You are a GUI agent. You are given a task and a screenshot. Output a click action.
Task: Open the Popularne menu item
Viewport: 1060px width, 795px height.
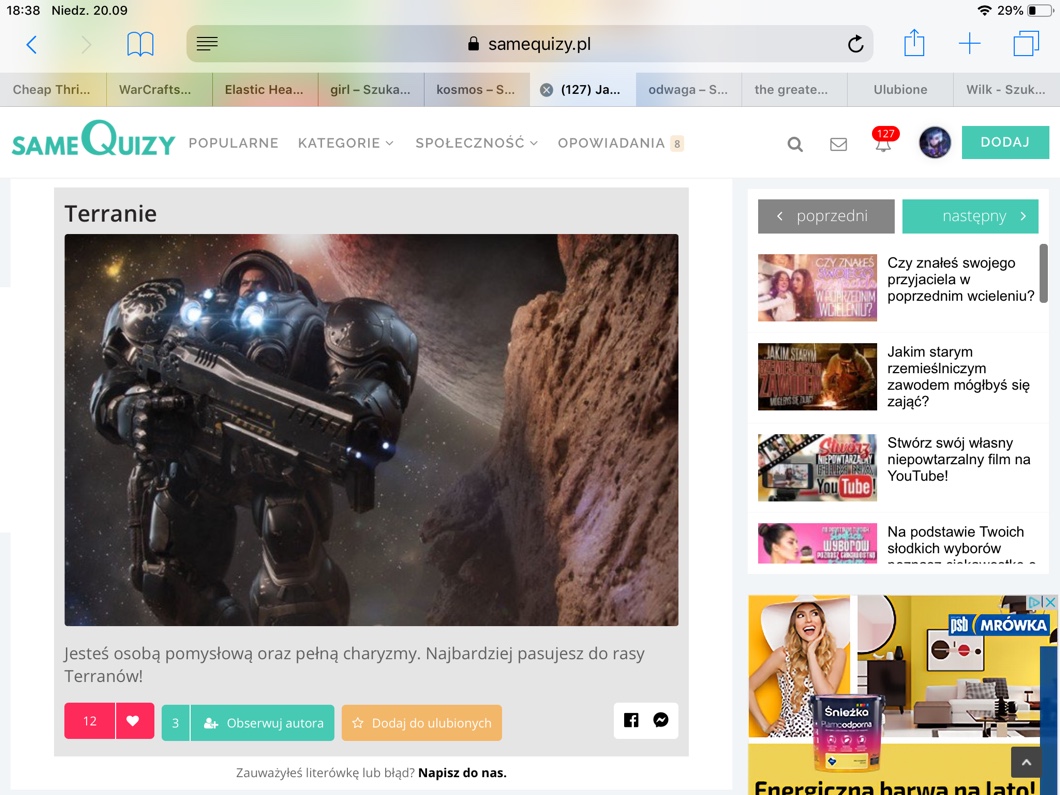[x=233, y=143]
